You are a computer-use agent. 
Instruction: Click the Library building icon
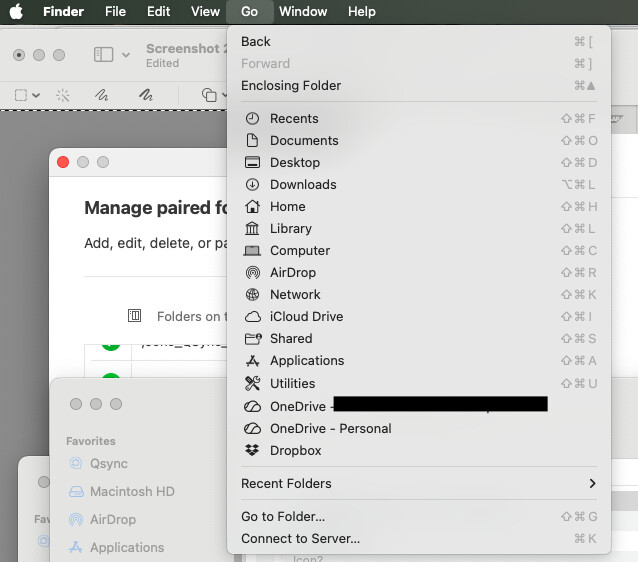(x=252, y=229)
